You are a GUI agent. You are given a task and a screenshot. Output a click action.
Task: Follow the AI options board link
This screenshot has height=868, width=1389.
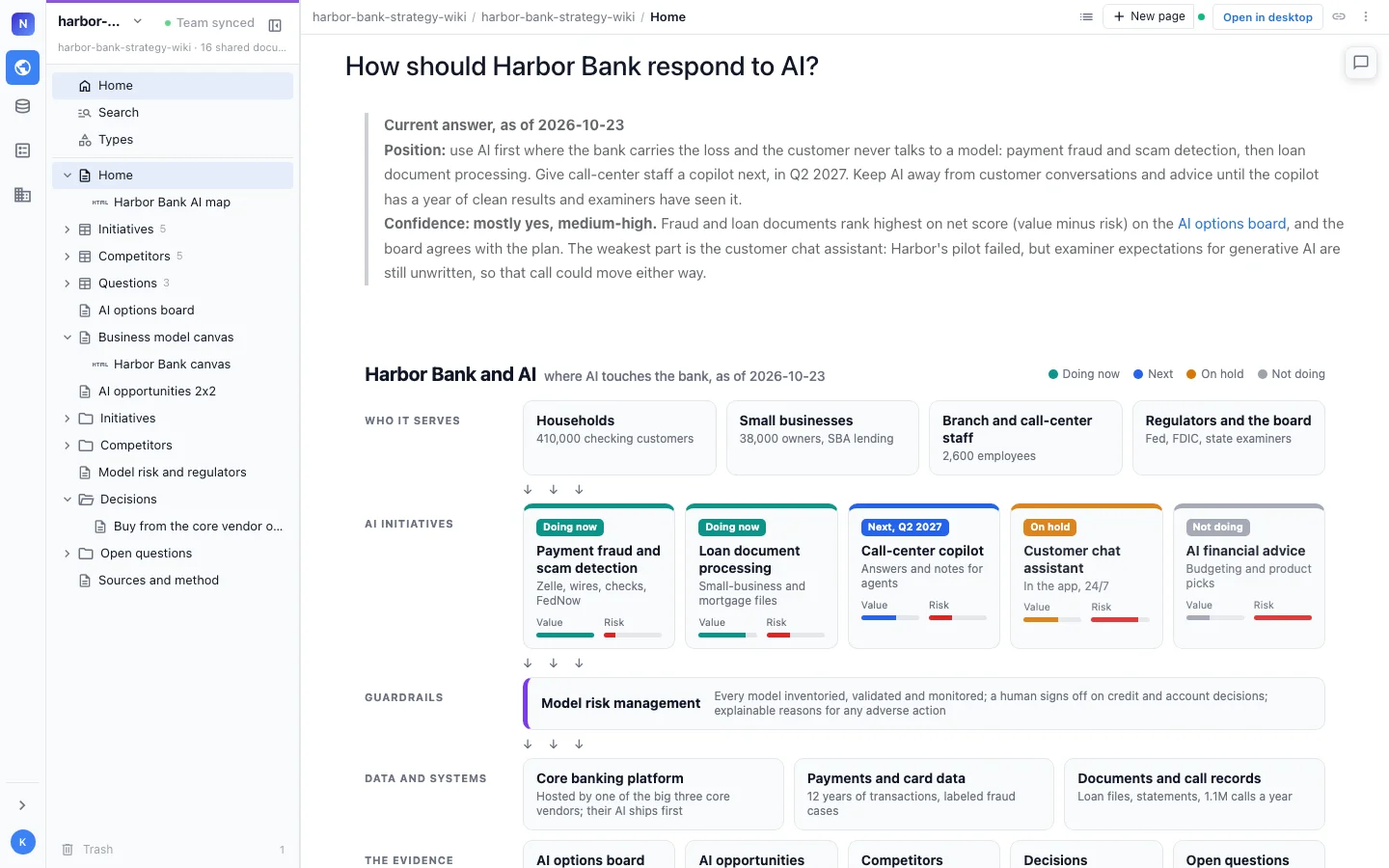tap(1232, 224)
